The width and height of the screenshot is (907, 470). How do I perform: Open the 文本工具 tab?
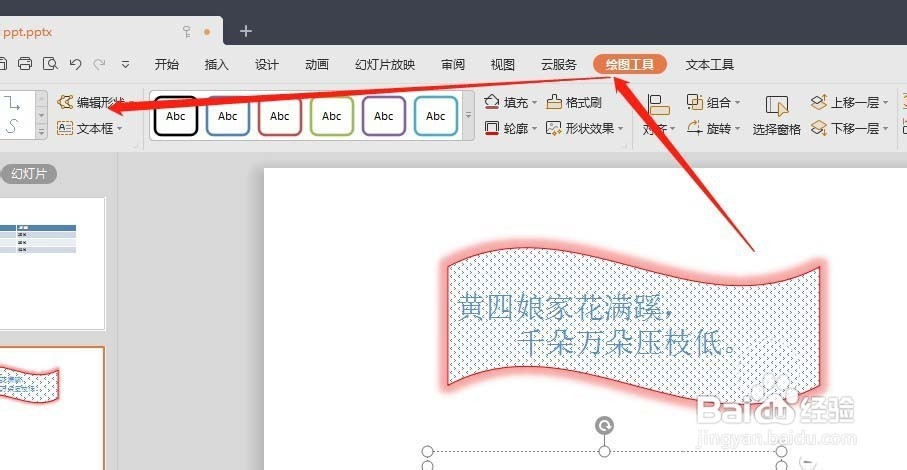[710, 64]
